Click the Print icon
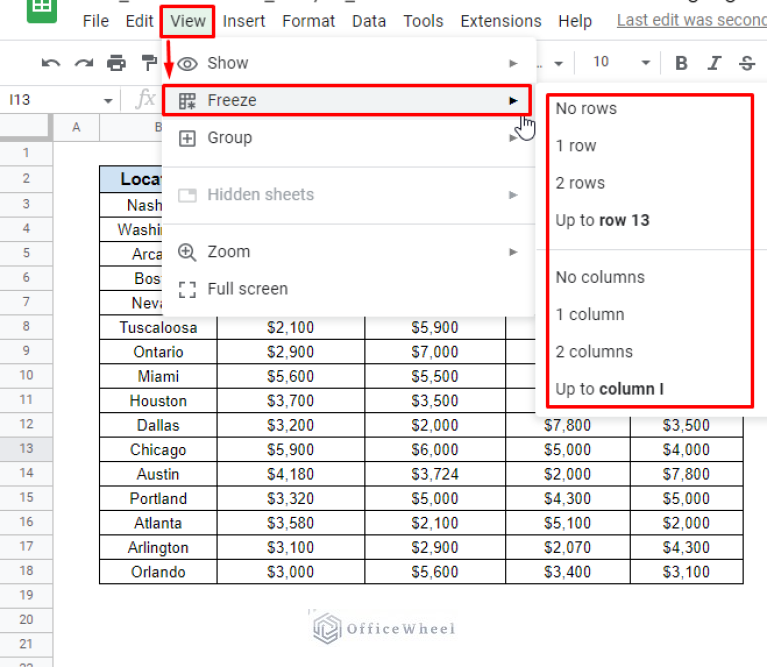Viewport: 767px width, 667px height. pyautogui.click(x=117, y=63)
